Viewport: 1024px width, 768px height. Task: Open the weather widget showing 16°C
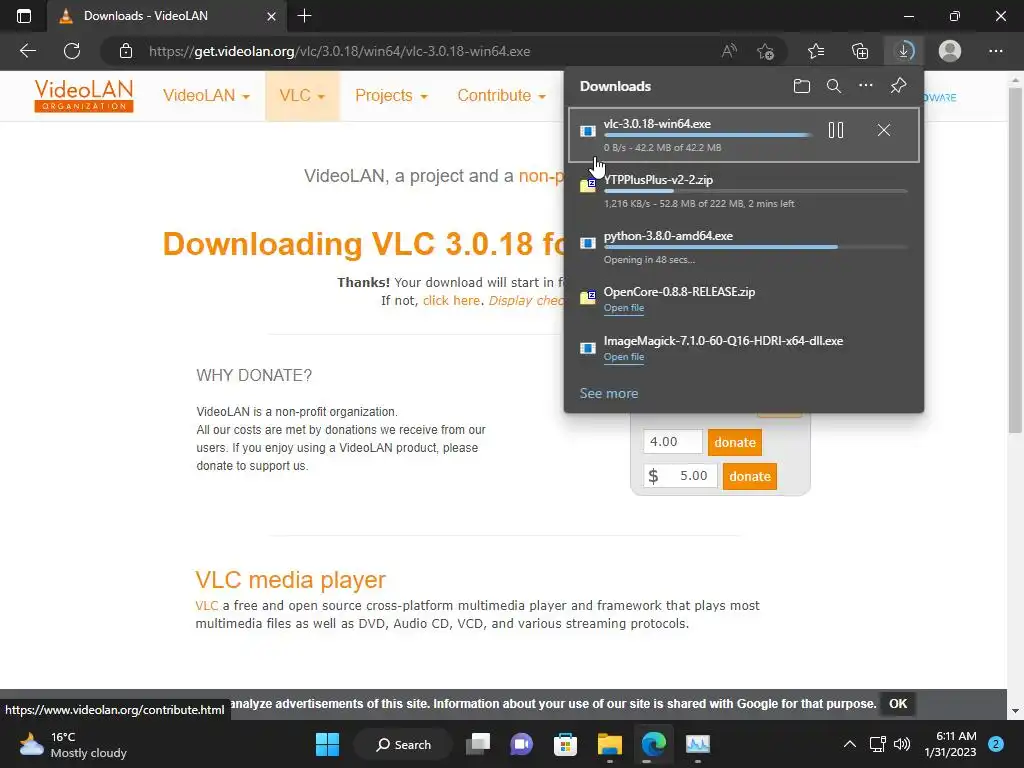pos(72,744)
